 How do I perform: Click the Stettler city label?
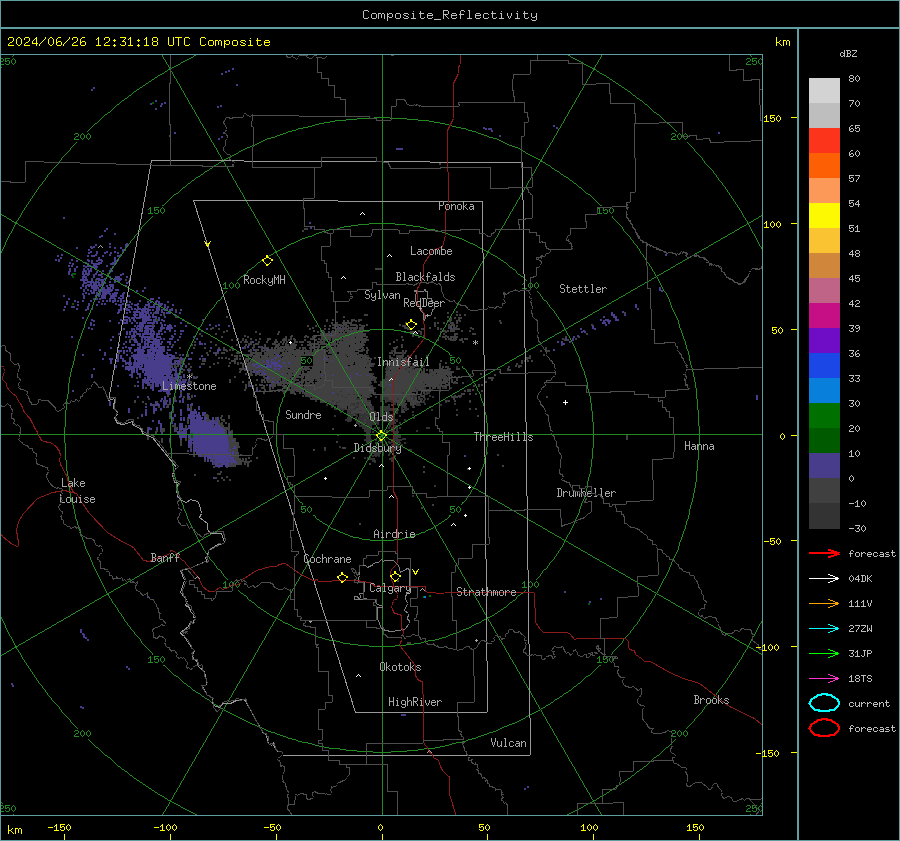583,289
